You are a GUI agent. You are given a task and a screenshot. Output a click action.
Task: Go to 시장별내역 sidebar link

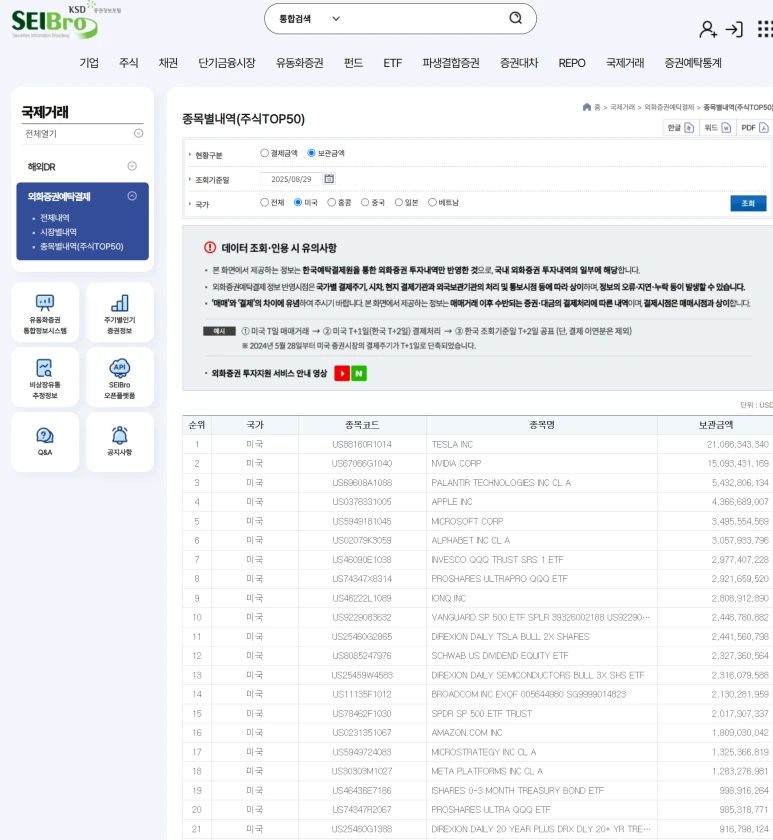[58, 232]
